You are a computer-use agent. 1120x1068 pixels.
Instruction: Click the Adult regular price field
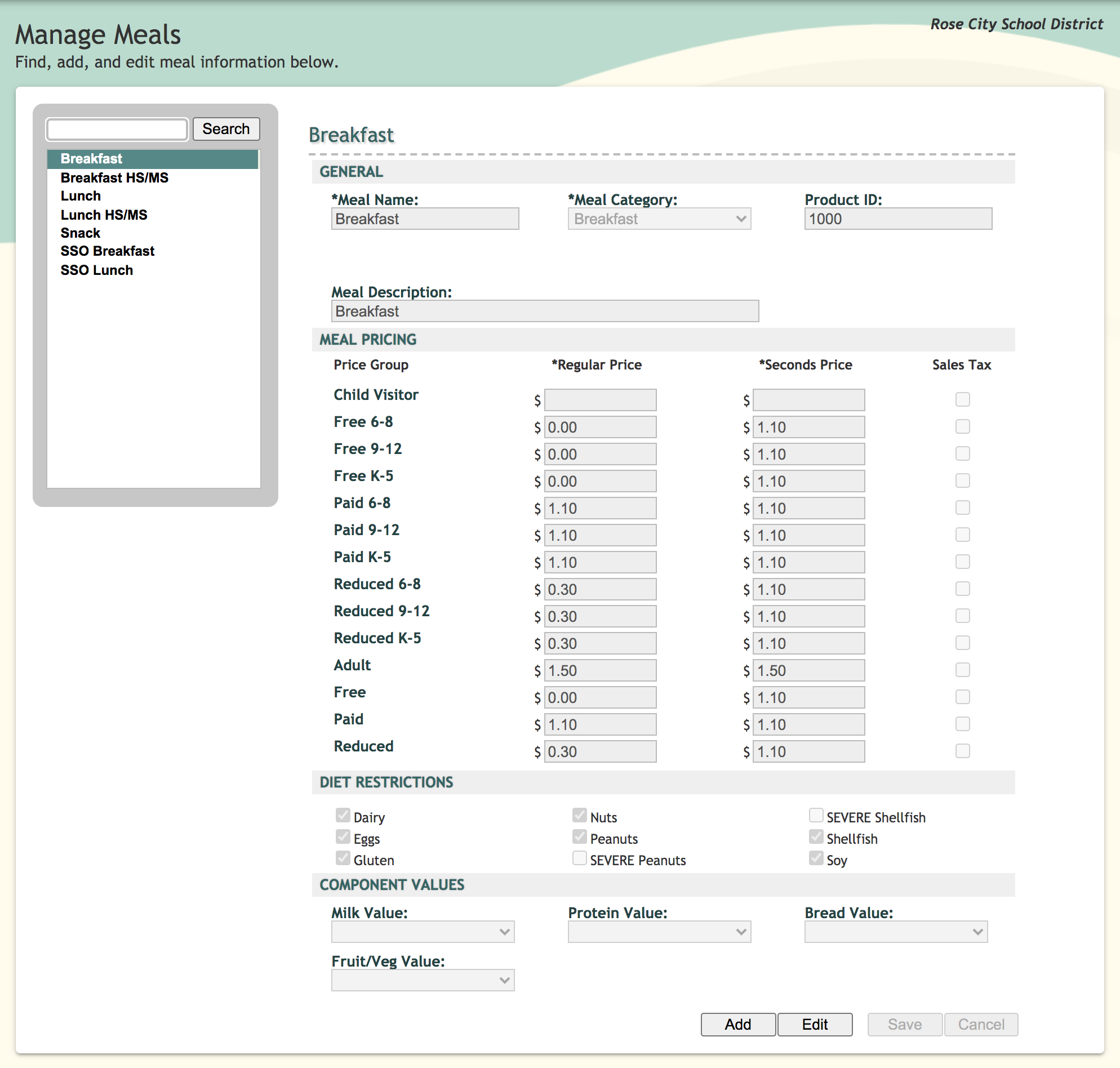599,671
